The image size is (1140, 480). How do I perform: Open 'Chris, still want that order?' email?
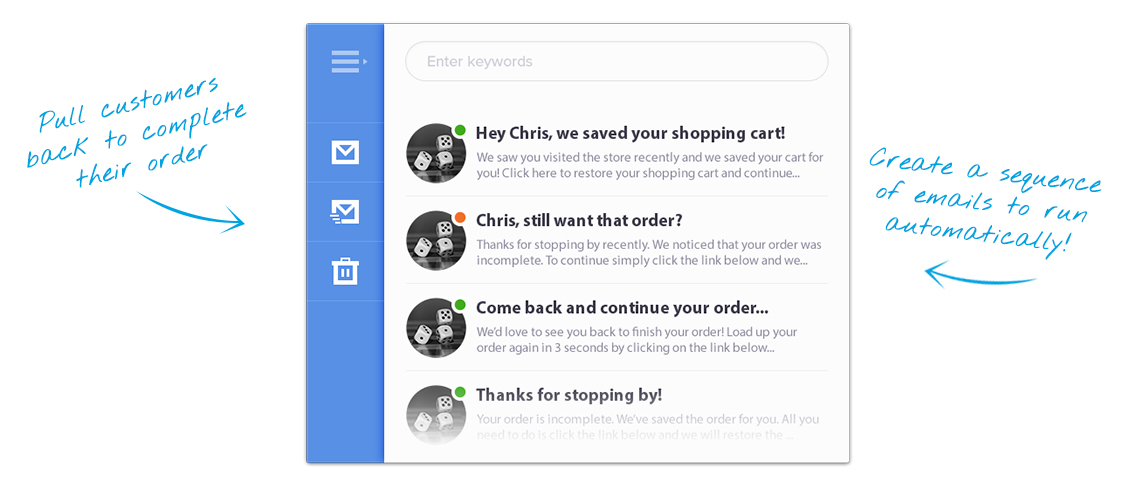[x=579, y=220]
